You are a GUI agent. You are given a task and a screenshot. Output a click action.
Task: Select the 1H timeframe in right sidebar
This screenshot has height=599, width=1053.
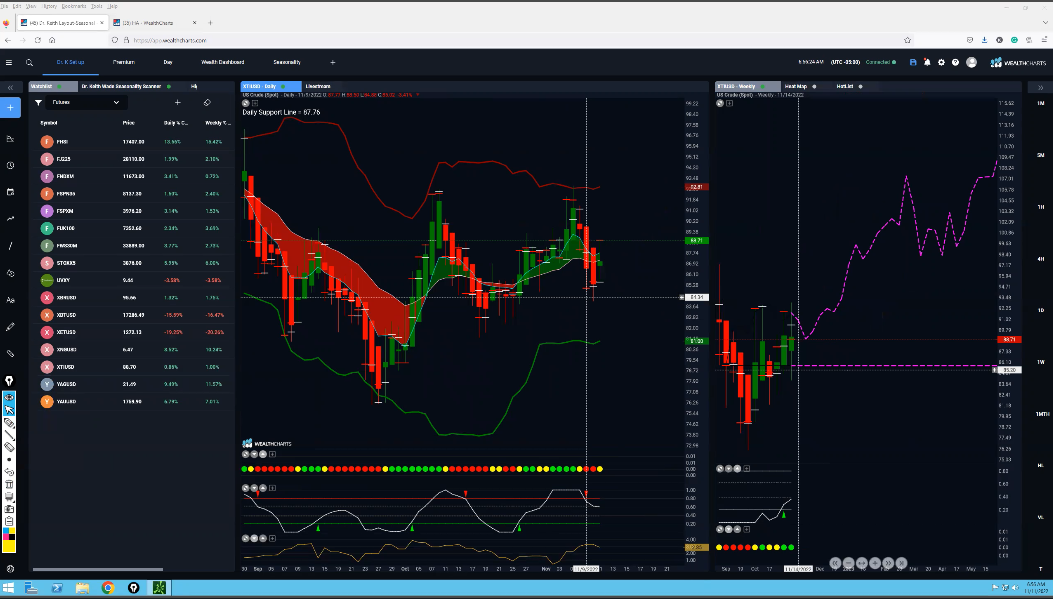pyautogui.click(x=1040, y=207)
